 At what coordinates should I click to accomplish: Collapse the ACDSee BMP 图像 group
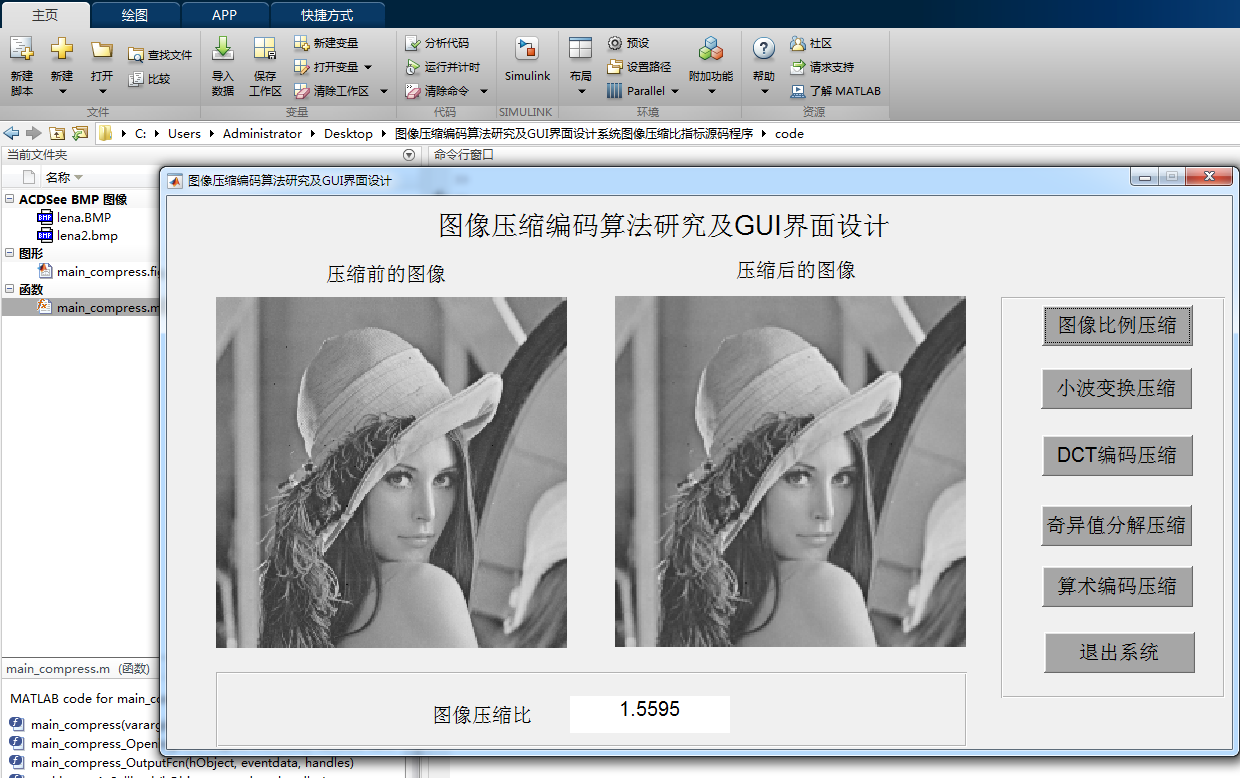[10, 199]
